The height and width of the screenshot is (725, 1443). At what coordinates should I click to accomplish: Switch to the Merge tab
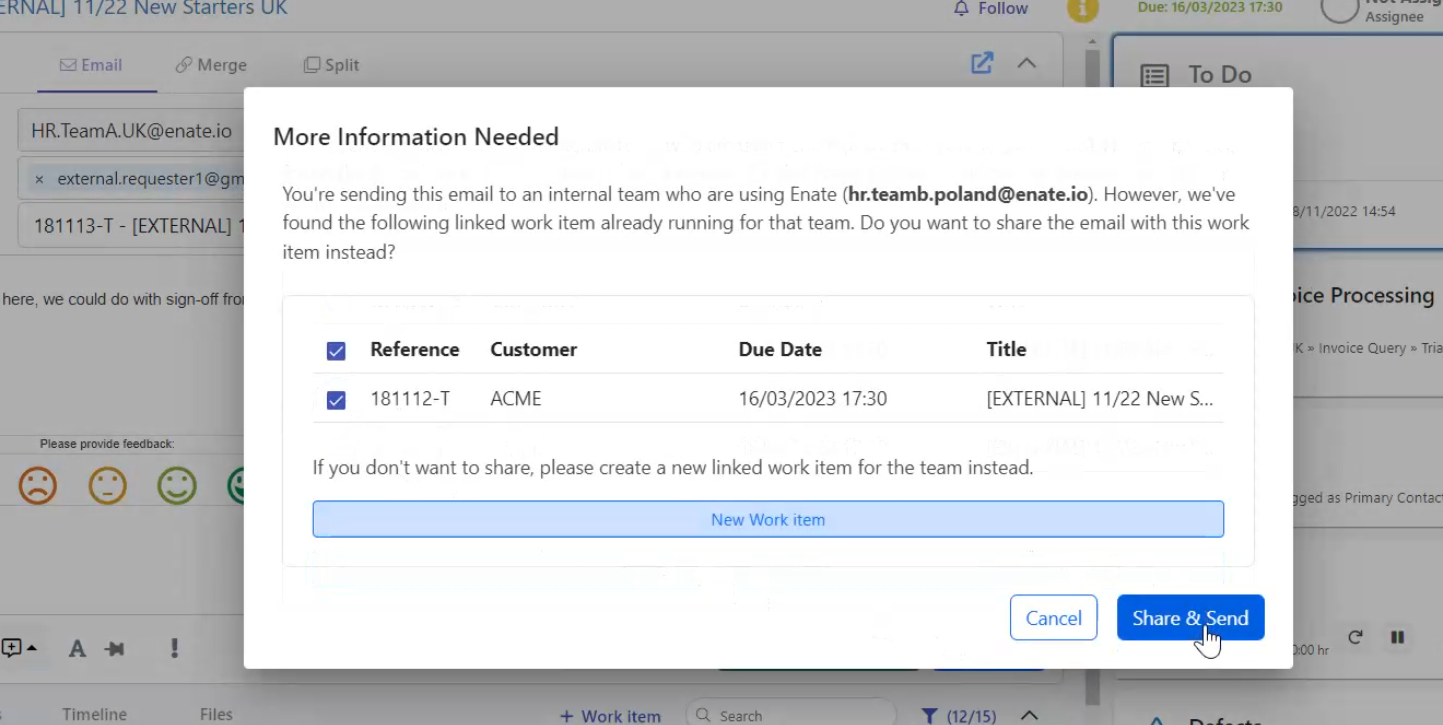click(x=210, y=65)
